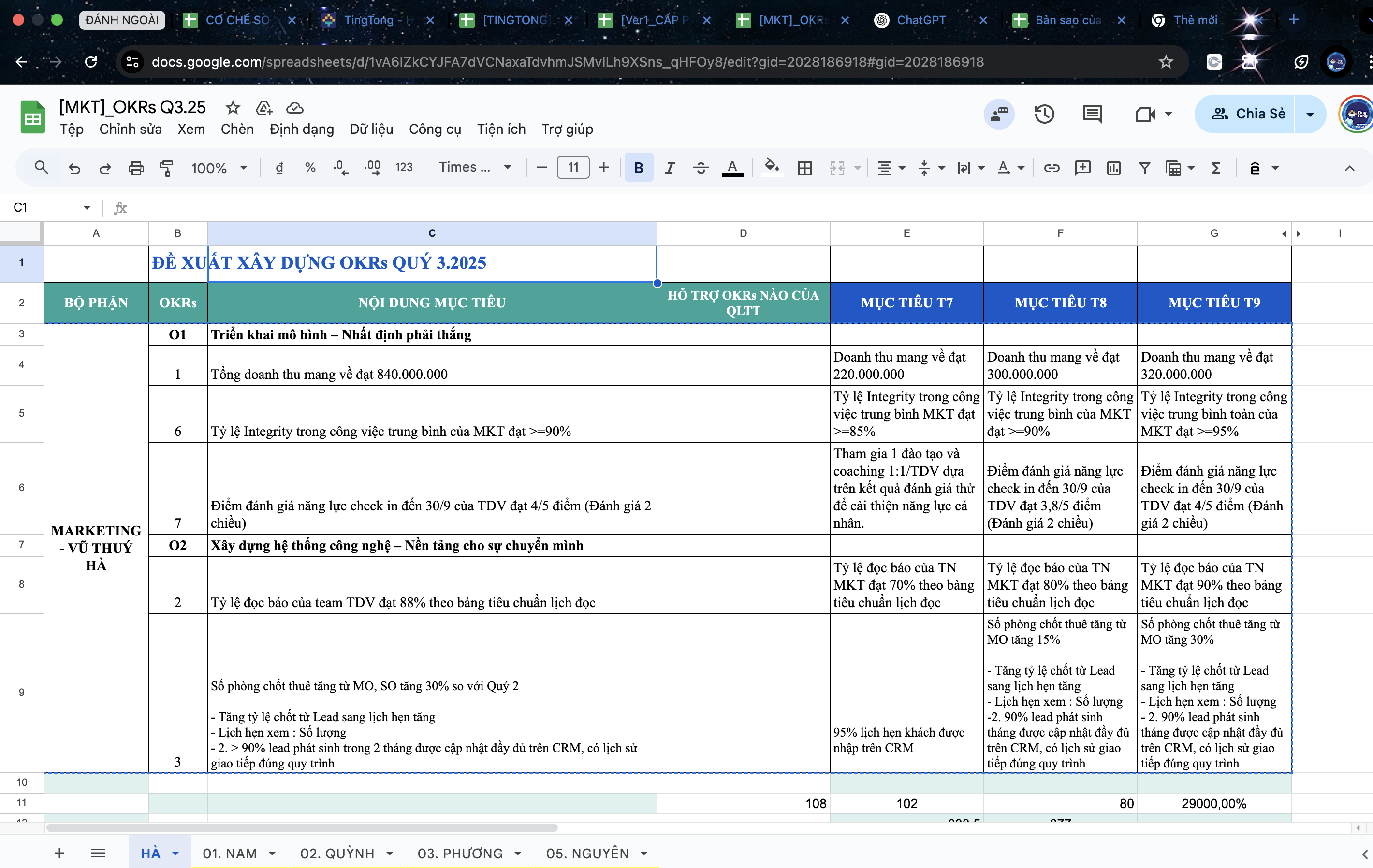1373x868 pixels.
Task: Toggle italic formatting
Action: point(670,168)
